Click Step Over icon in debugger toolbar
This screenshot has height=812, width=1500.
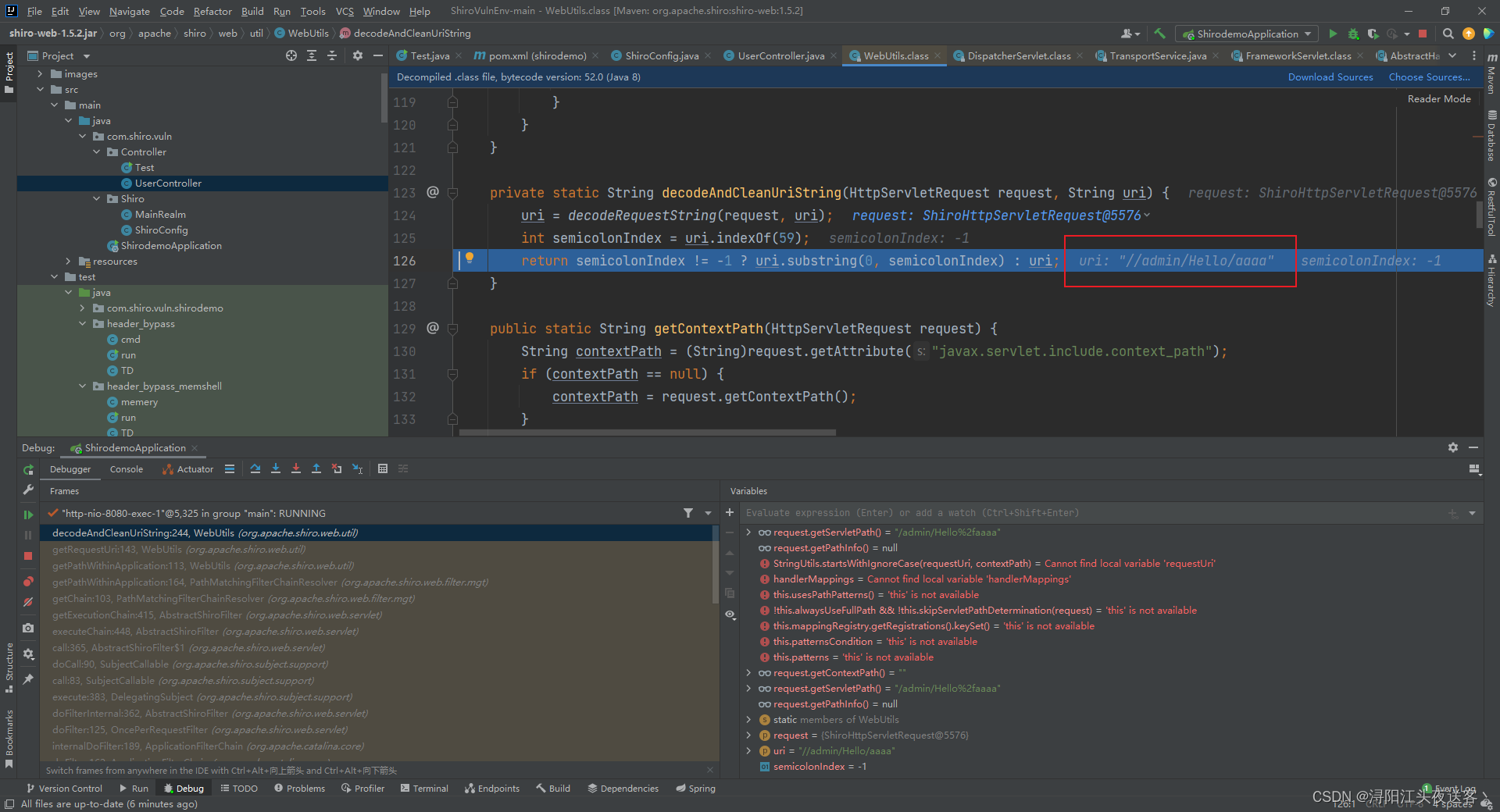[255, 468]
